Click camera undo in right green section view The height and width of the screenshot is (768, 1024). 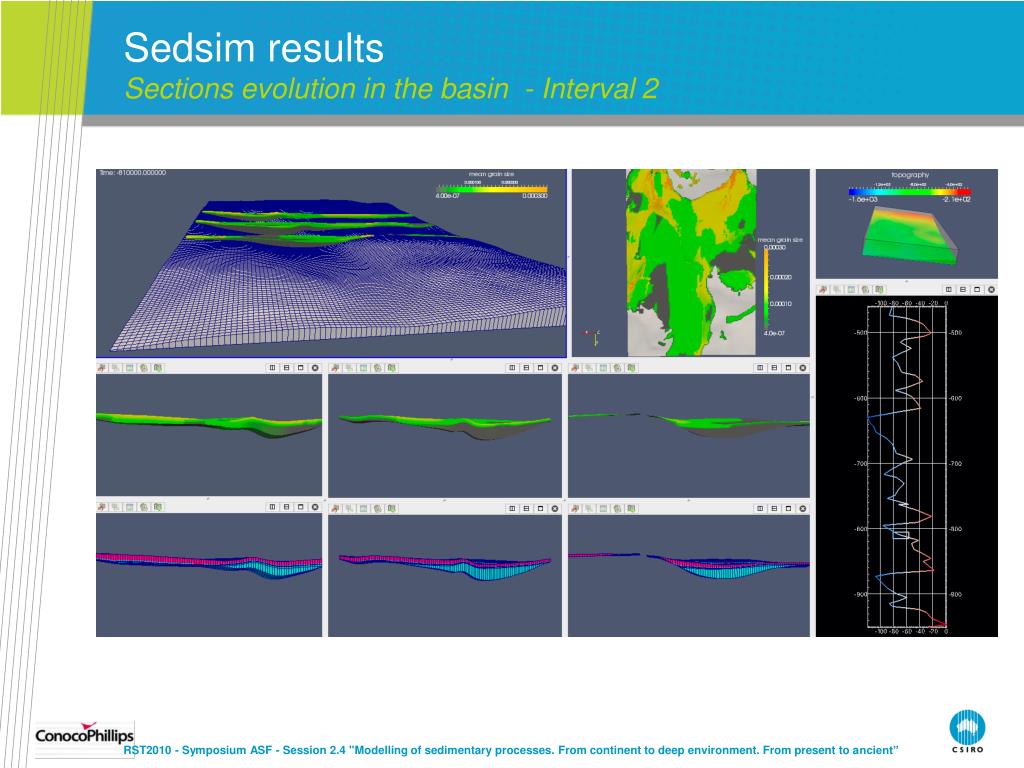click(575, 368)
